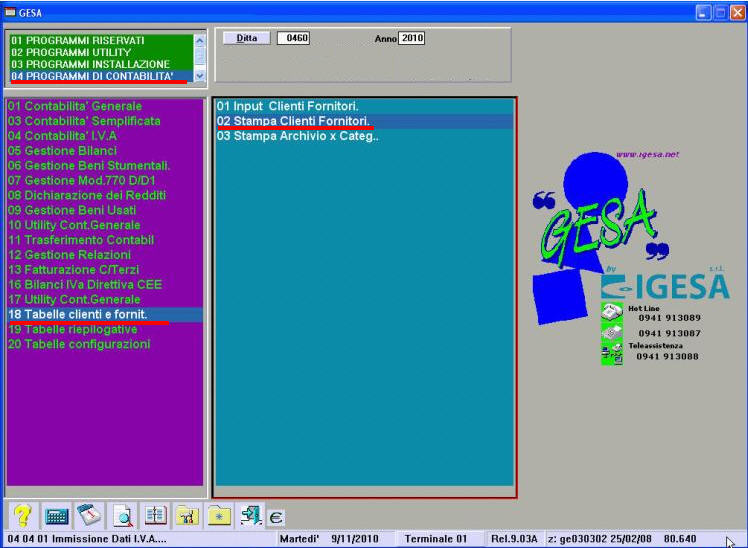Screen dimensions: 748x548
Task: Click the folder with tools icon
Action: coord(187,516)
